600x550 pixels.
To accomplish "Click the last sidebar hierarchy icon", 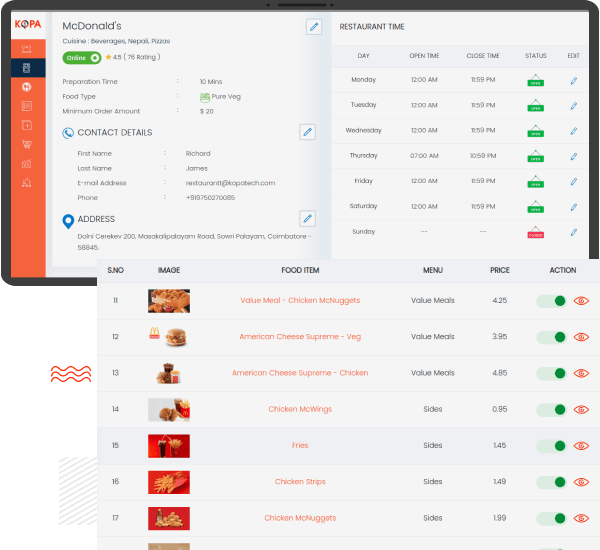I will [26, 183].
